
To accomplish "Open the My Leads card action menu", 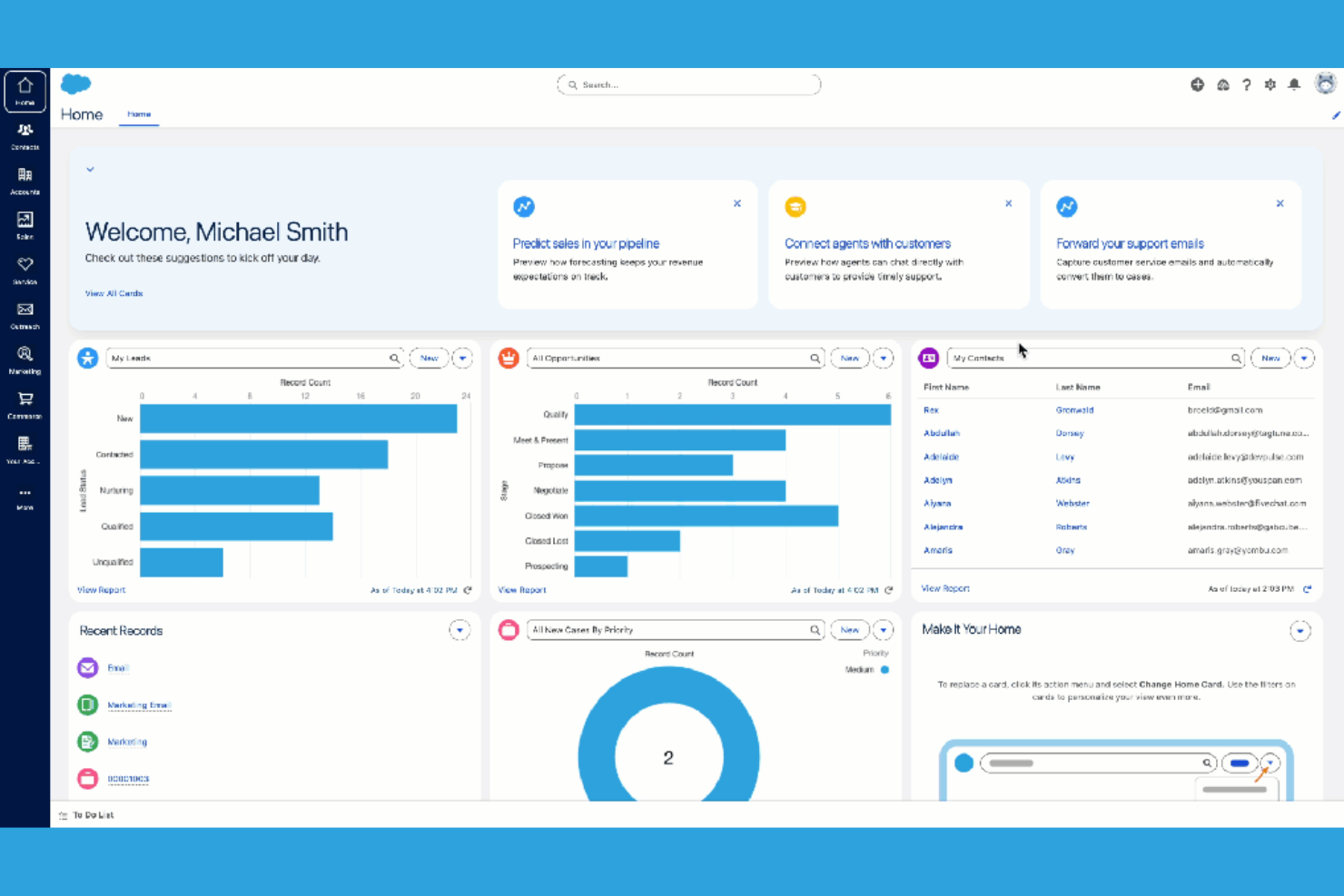I will (462, 358).
